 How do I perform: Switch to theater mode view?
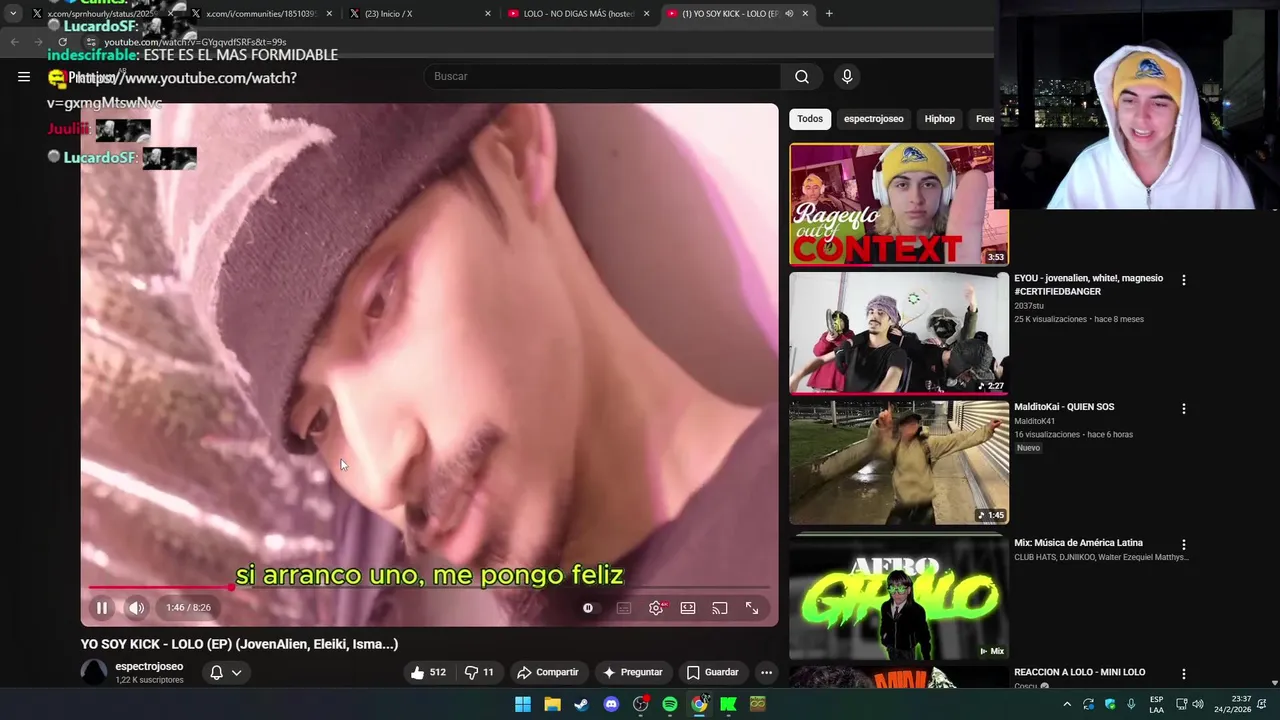coord(688,608)
